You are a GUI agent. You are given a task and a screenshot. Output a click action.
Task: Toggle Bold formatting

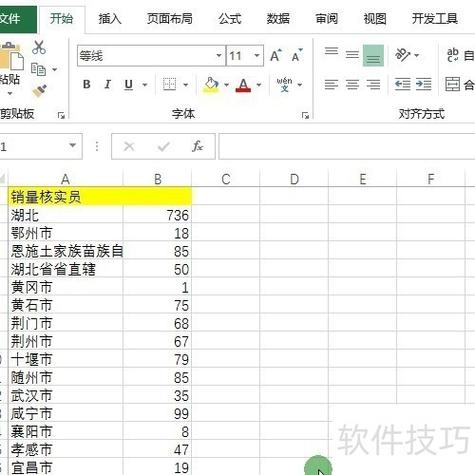[87, 84]
